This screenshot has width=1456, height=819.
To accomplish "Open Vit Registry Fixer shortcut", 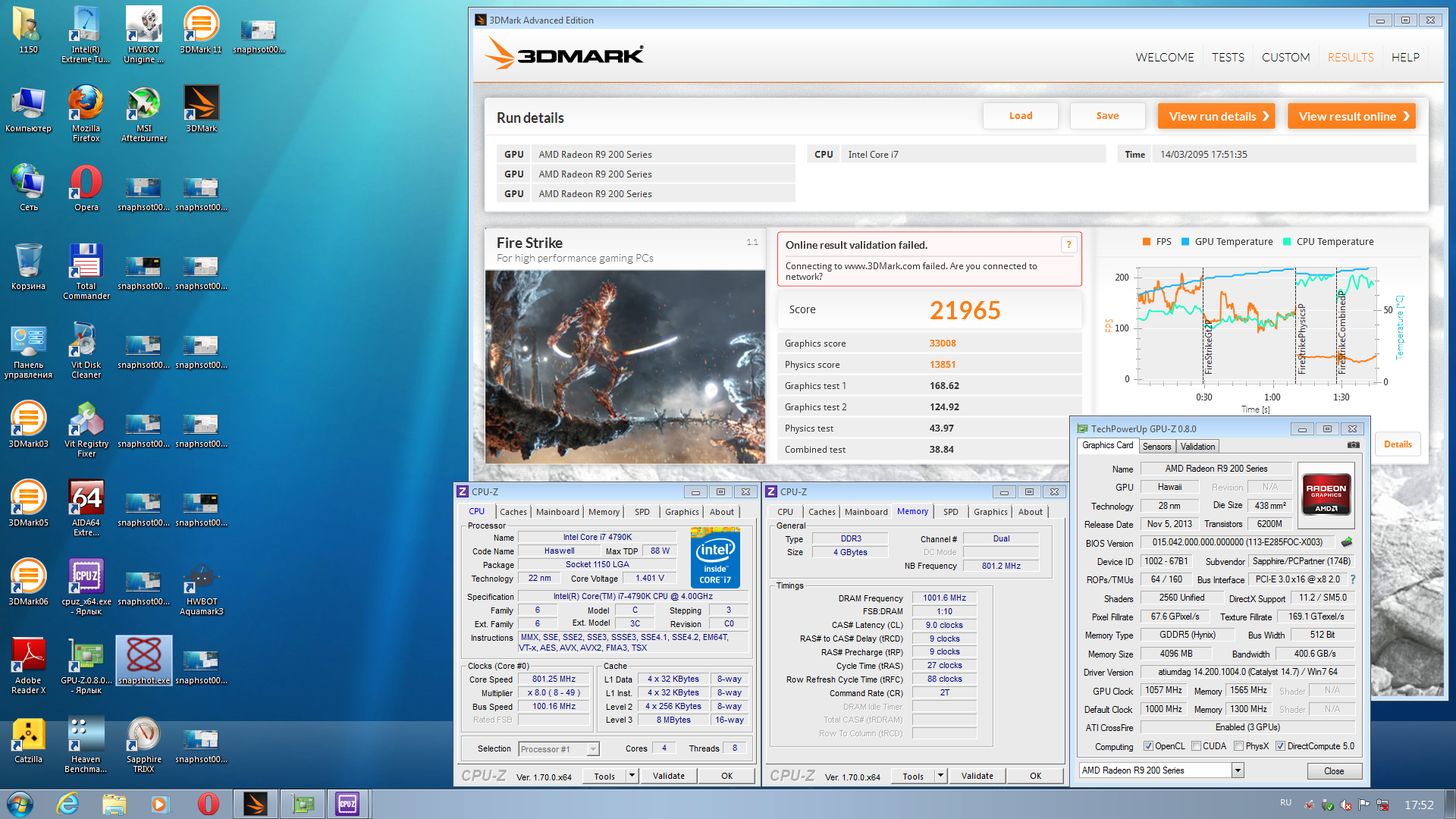I will click(x=86, y=429).
